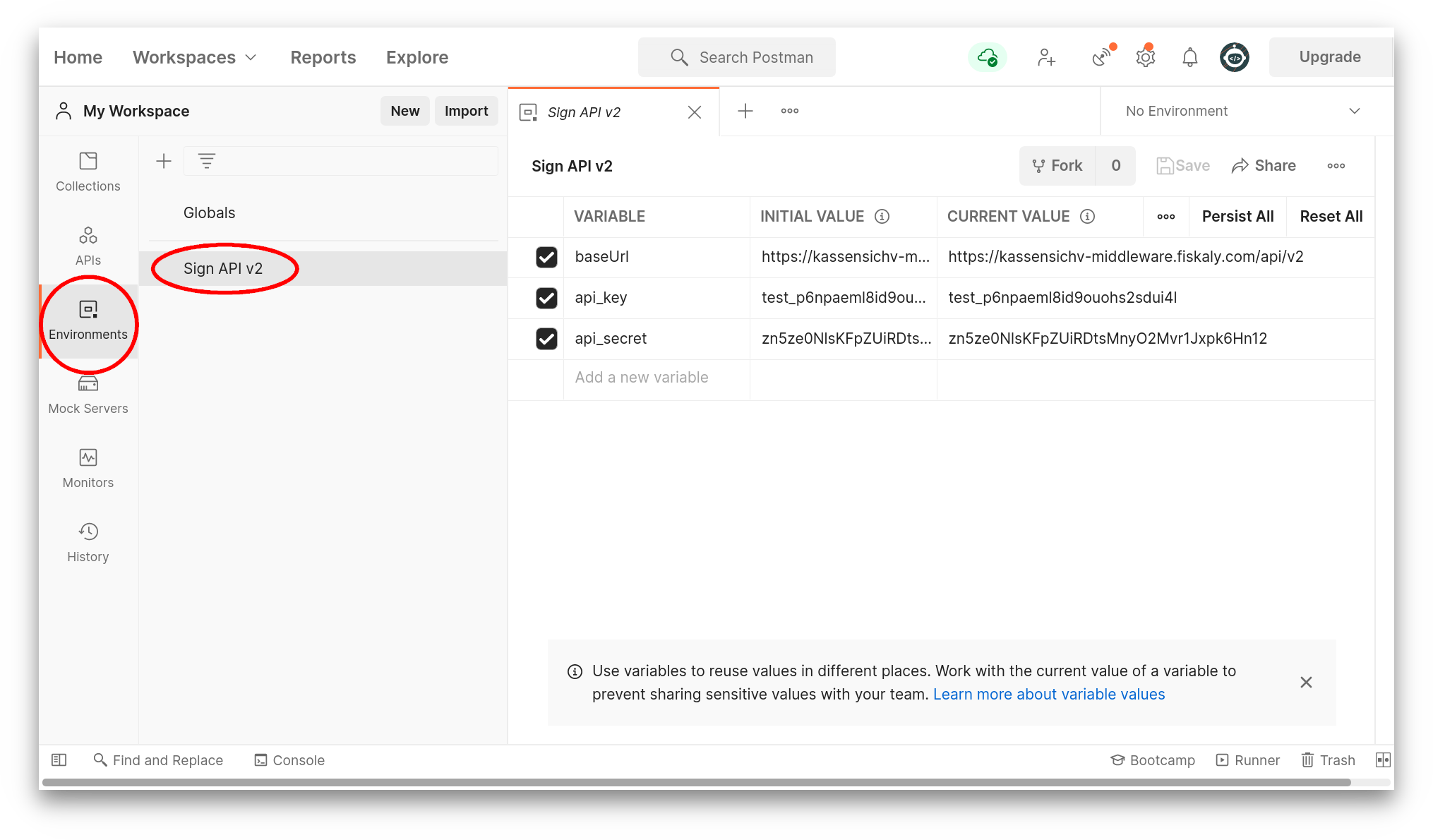Open the Monitors sidebar section
This screenshot has height=840, width=1433.
(x=88, y=468)
